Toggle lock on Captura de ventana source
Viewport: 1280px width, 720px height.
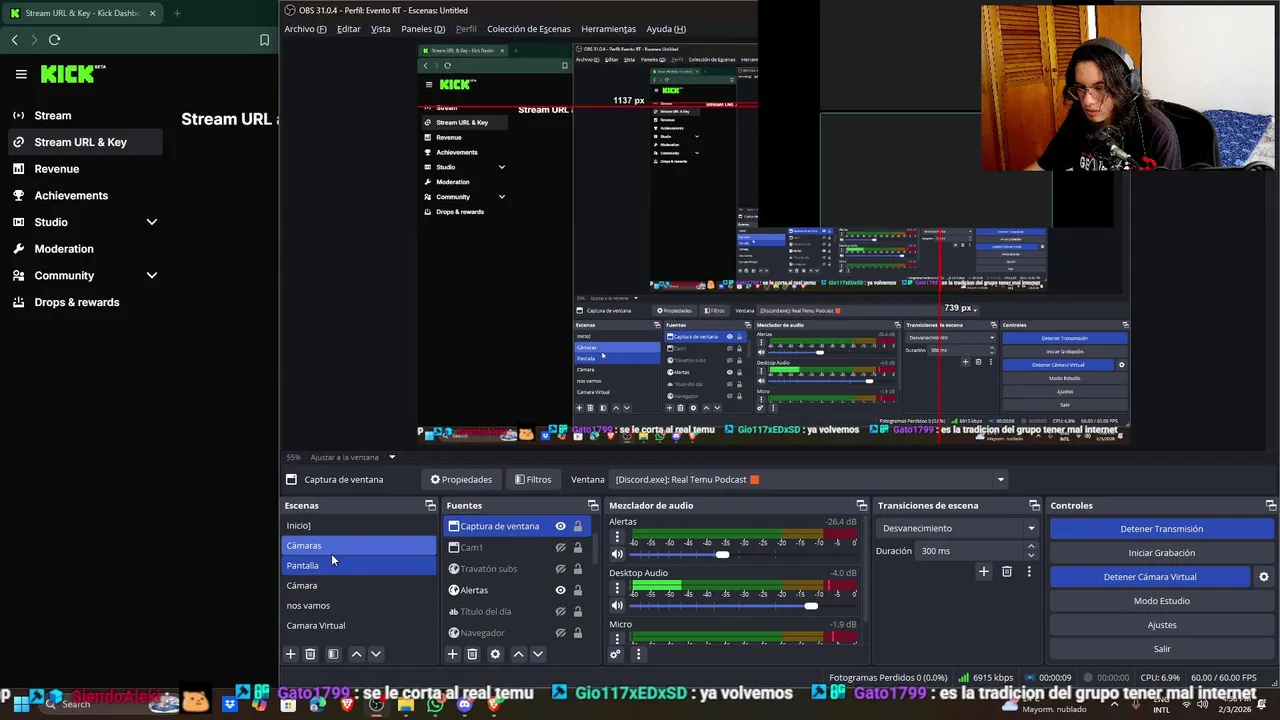577,526
